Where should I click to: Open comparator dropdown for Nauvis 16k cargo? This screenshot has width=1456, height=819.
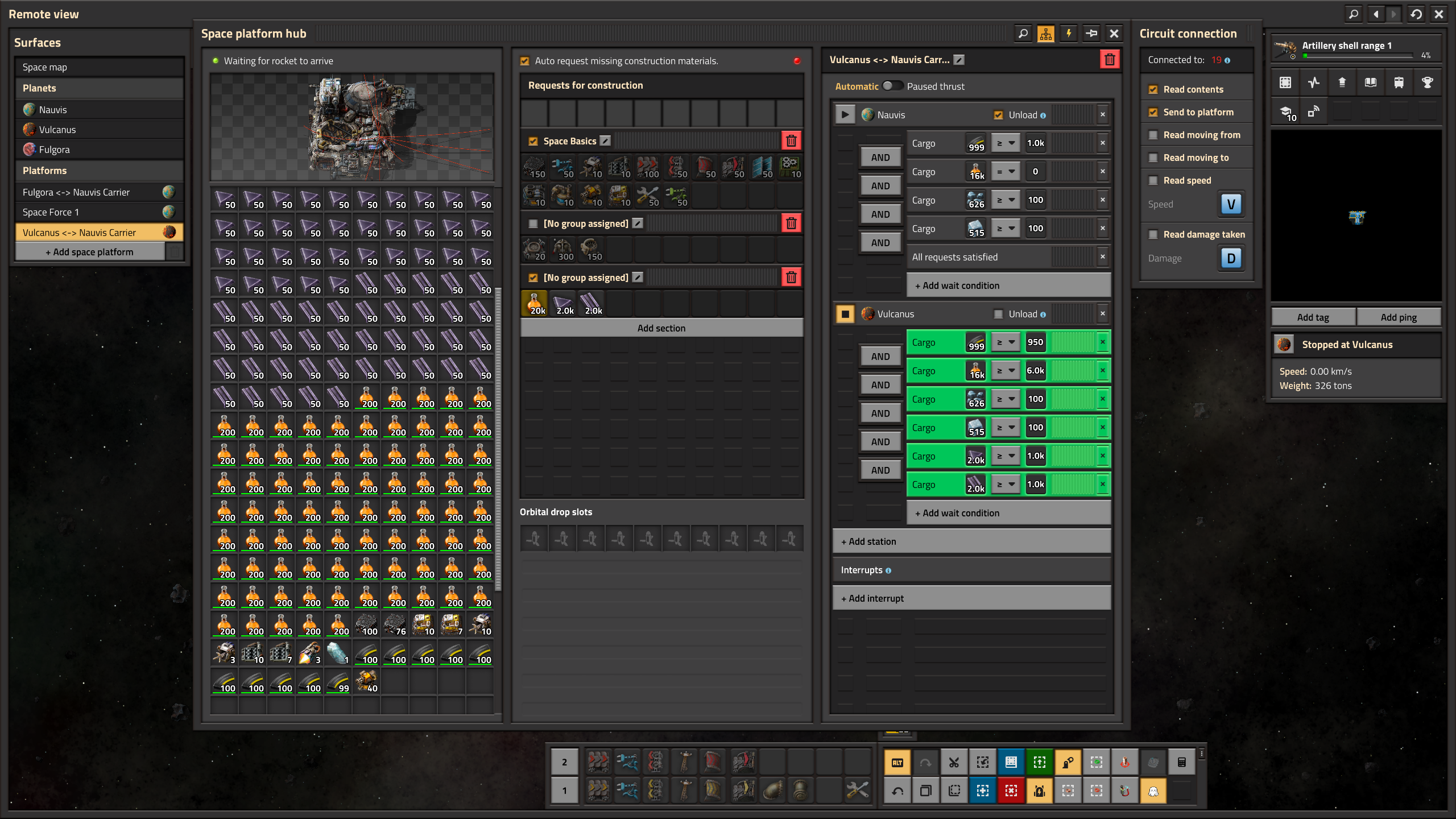pos(1006,171)
